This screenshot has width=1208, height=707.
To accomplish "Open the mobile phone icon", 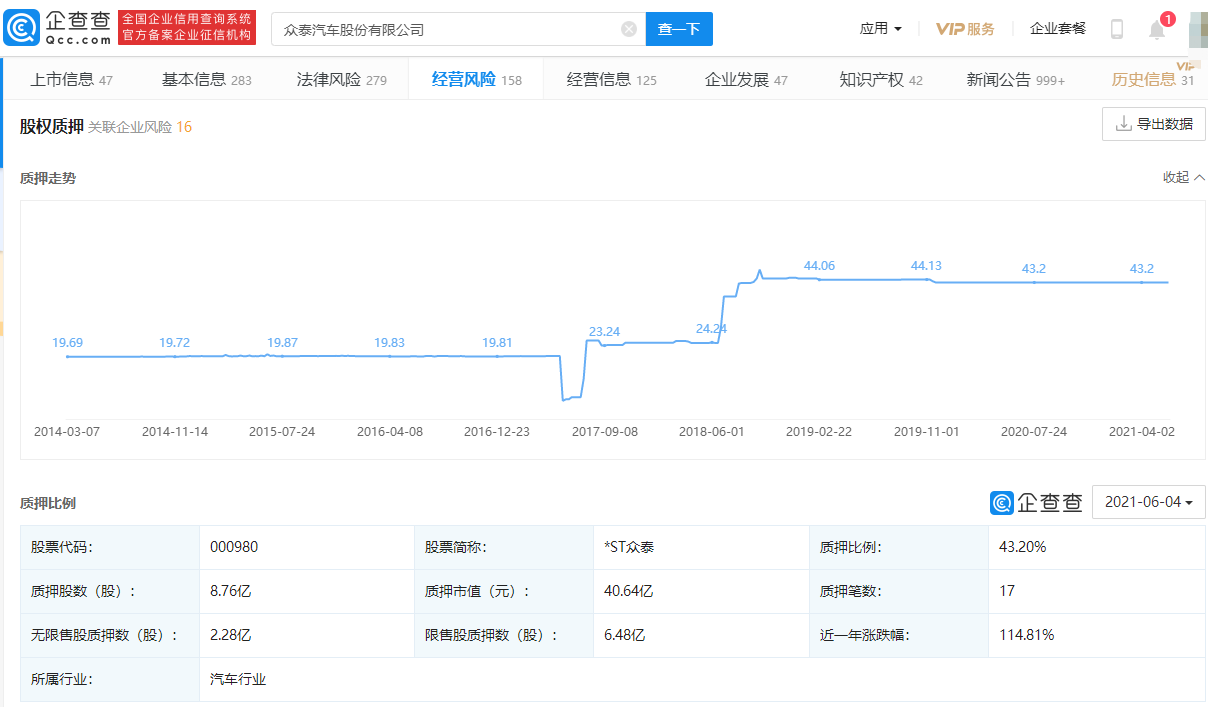I will [1117, 29].
